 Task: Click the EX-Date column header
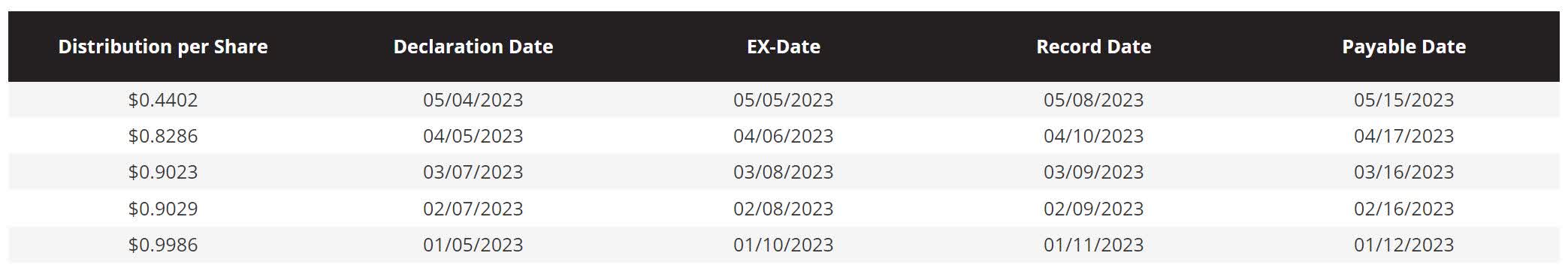point(784,47)
